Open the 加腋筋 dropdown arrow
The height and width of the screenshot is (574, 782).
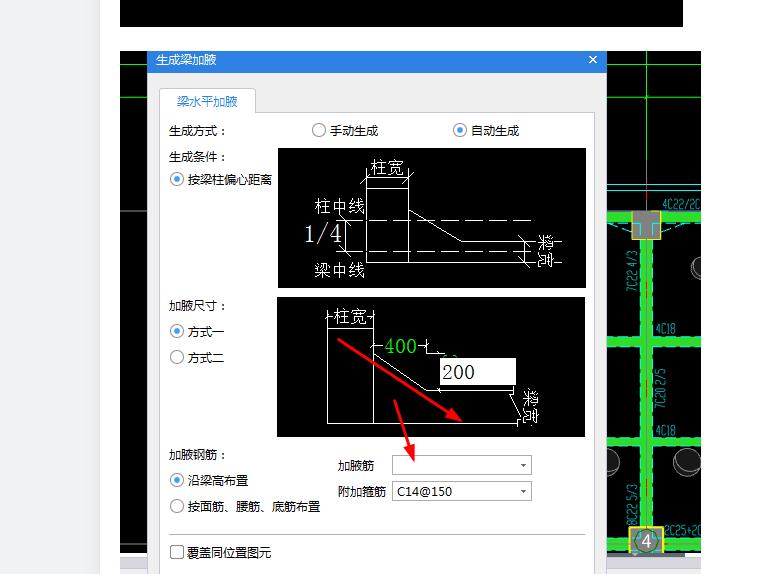pyautogui.click(x=523, y=465)
